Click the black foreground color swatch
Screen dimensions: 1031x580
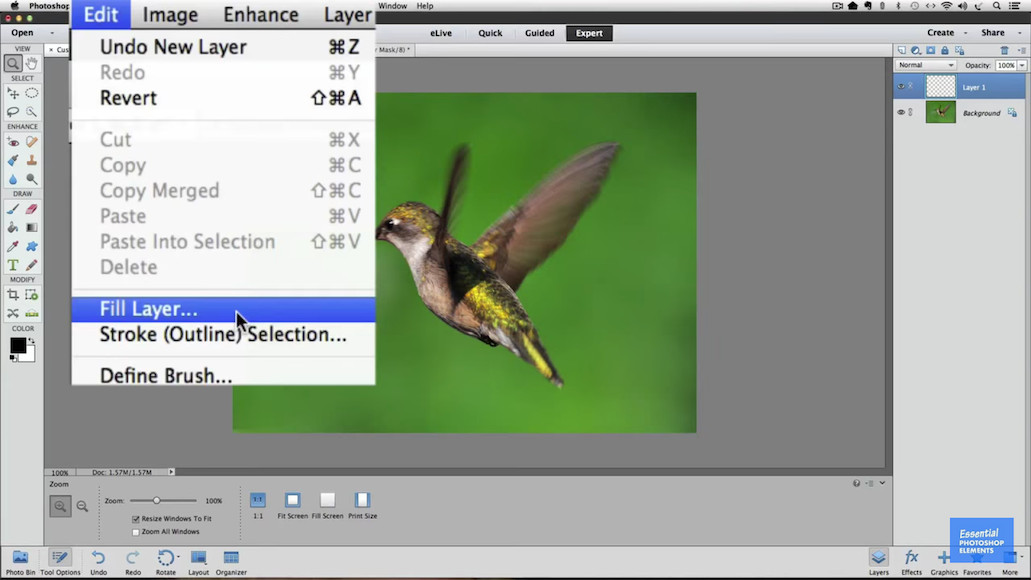click(x=18, y=345)
